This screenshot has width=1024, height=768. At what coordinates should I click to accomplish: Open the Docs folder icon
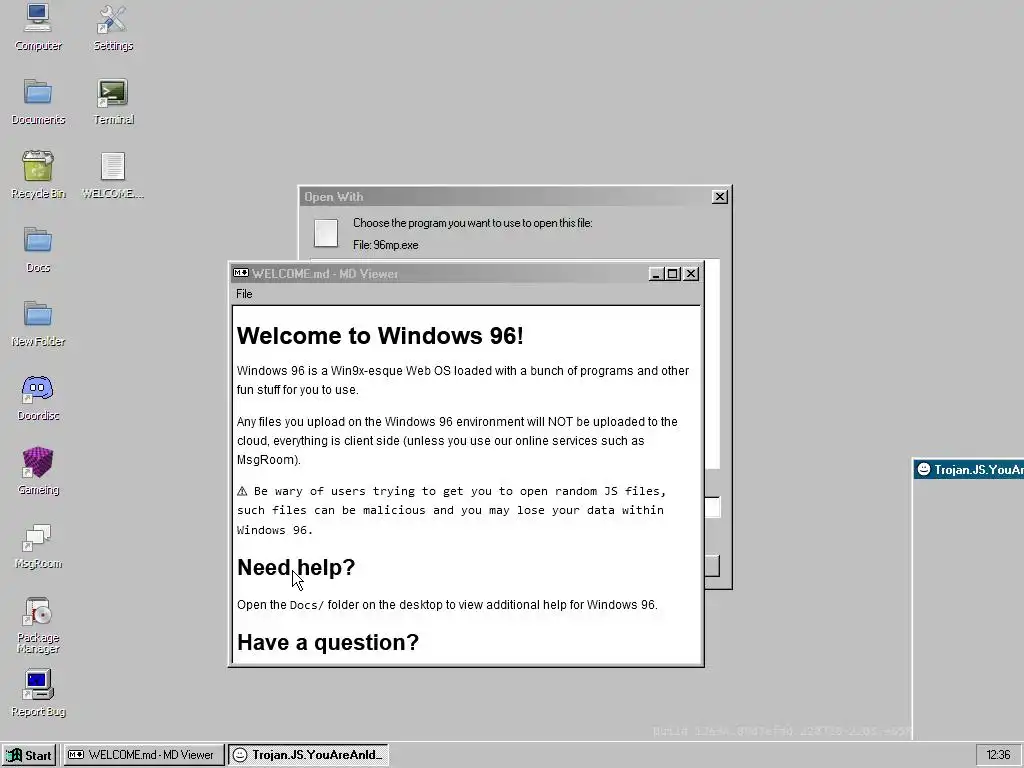[x=38, y=249]
